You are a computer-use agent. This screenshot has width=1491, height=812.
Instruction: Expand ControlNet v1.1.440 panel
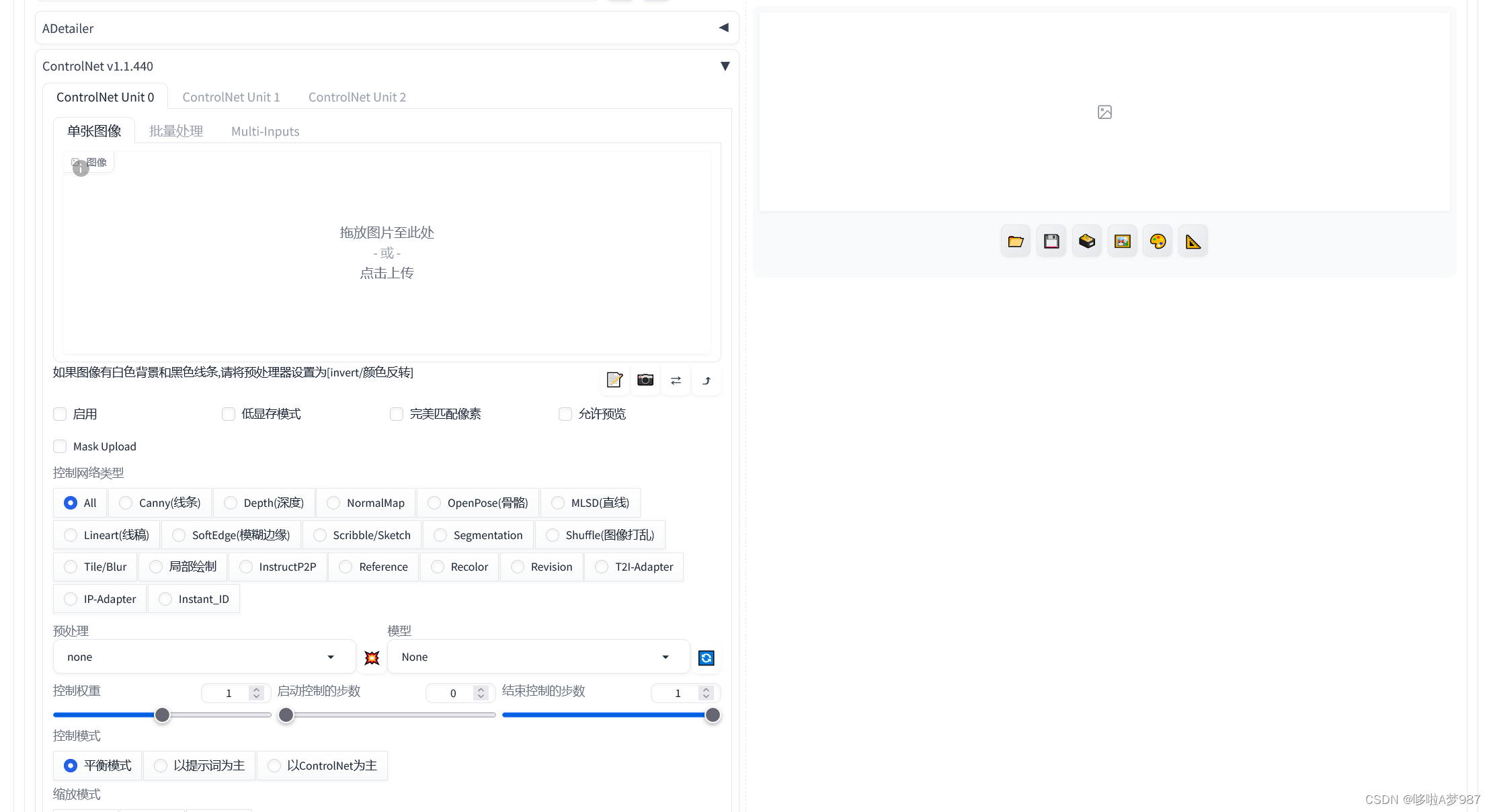725,66
